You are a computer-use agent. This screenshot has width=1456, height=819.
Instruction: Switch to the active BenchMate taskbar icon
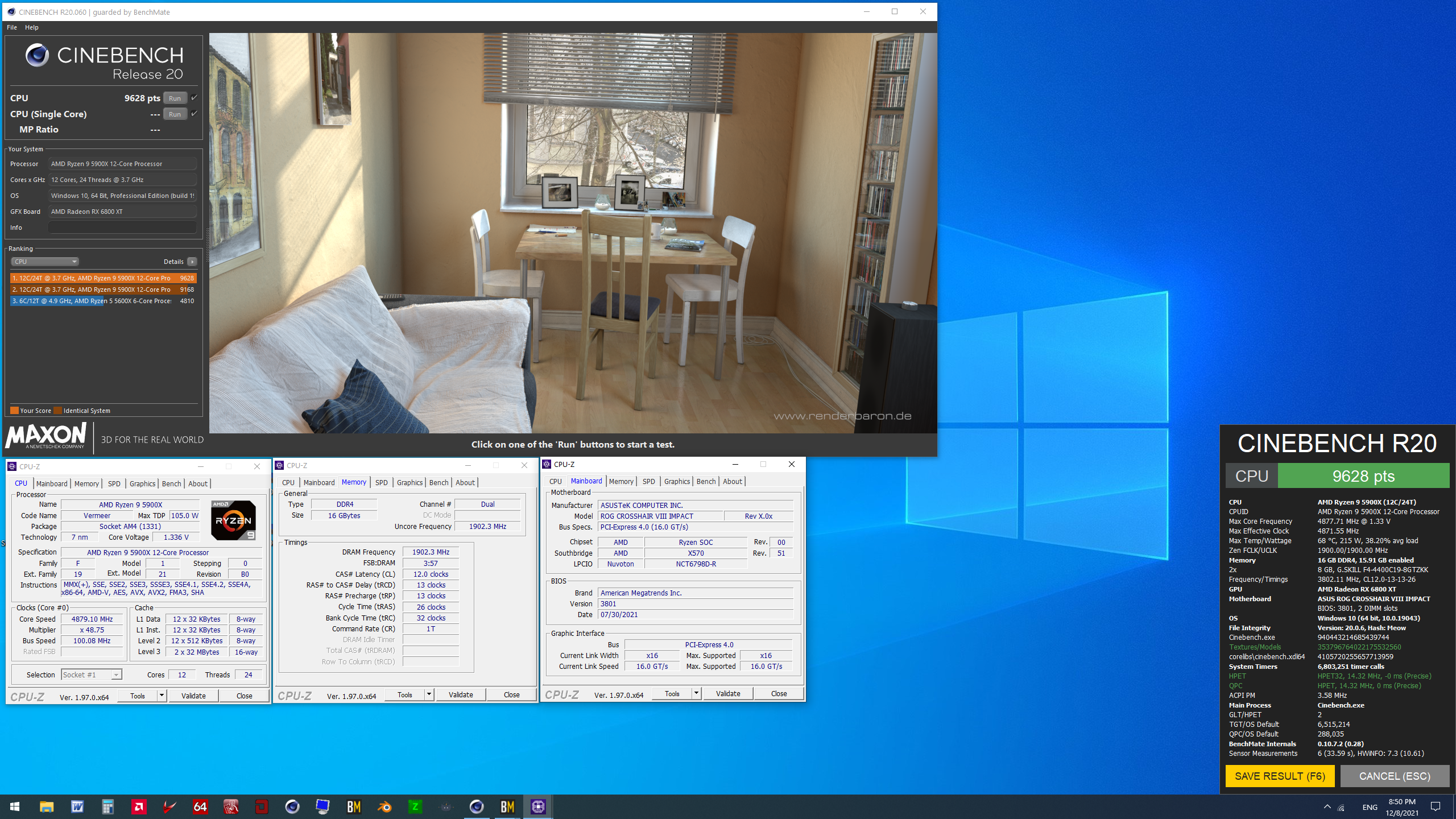point(507,806)
